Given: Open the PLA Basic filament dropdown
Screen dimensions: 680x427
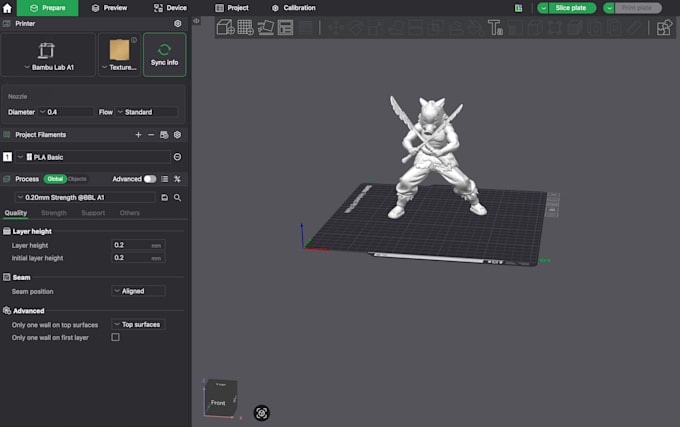Looking at the screenshot, I should (x=93, y=157).
